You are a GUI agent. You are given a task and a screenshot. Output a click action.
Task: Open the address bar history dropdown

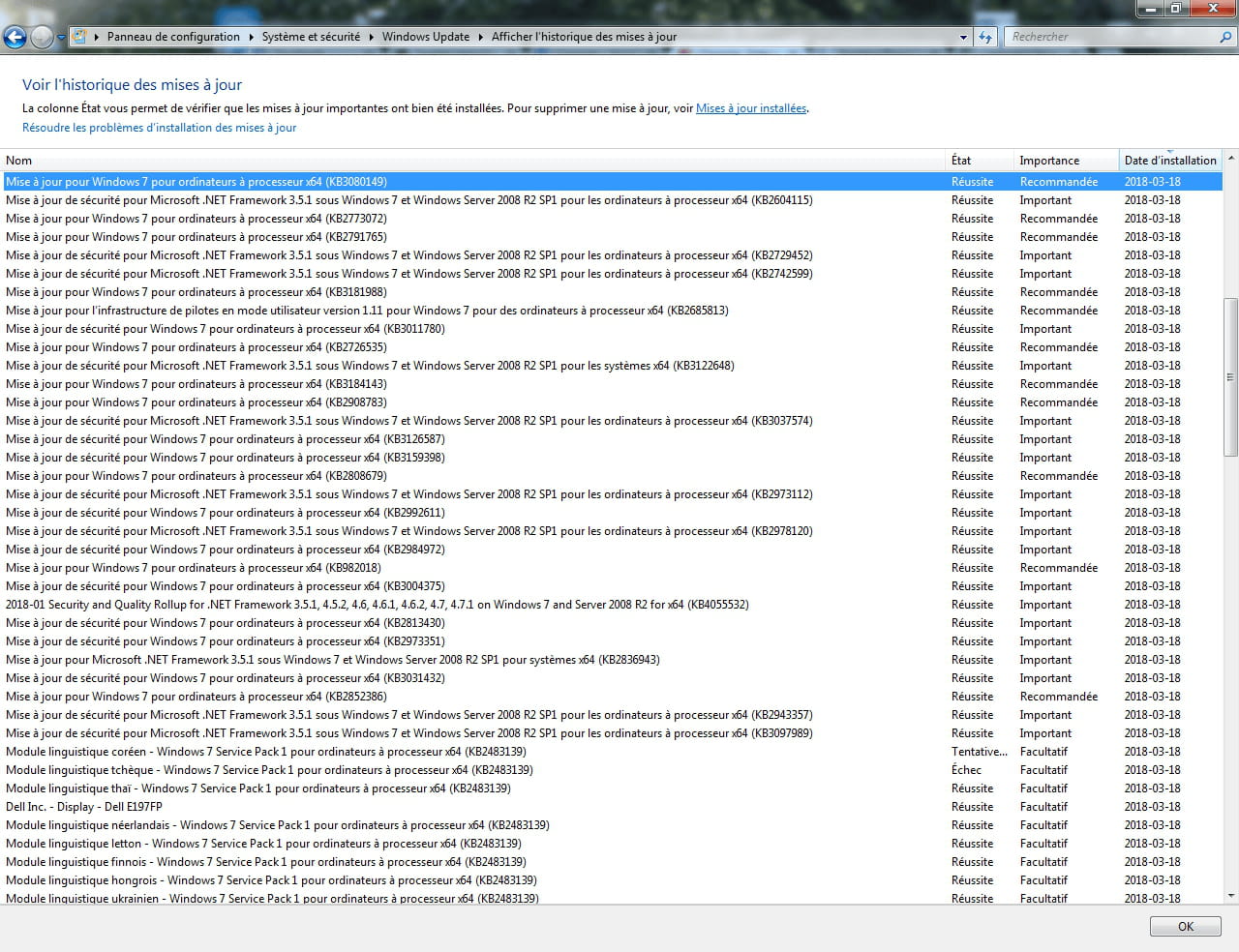(x=963, y=37)
